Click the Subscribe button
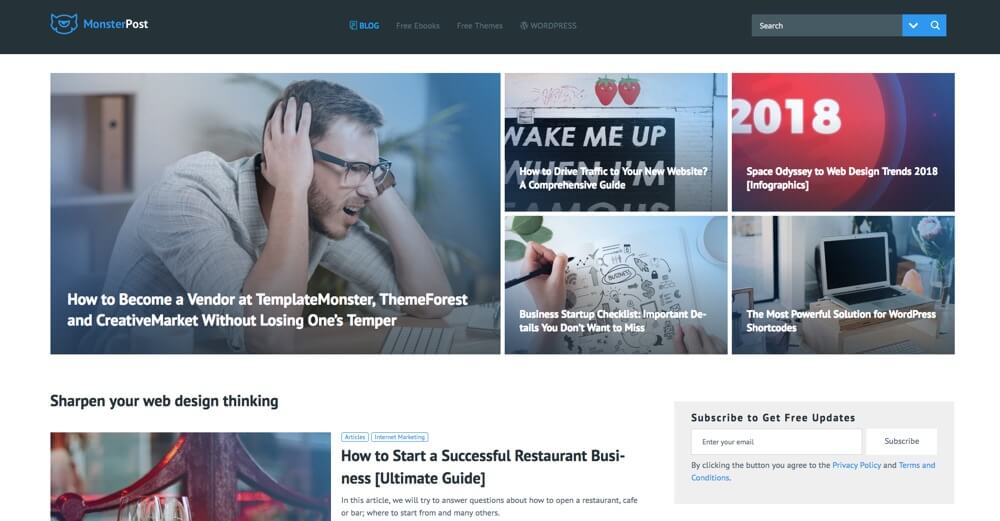Viewport: 1000px width, 521px height. pyautogui.click(x=902, y=441)
